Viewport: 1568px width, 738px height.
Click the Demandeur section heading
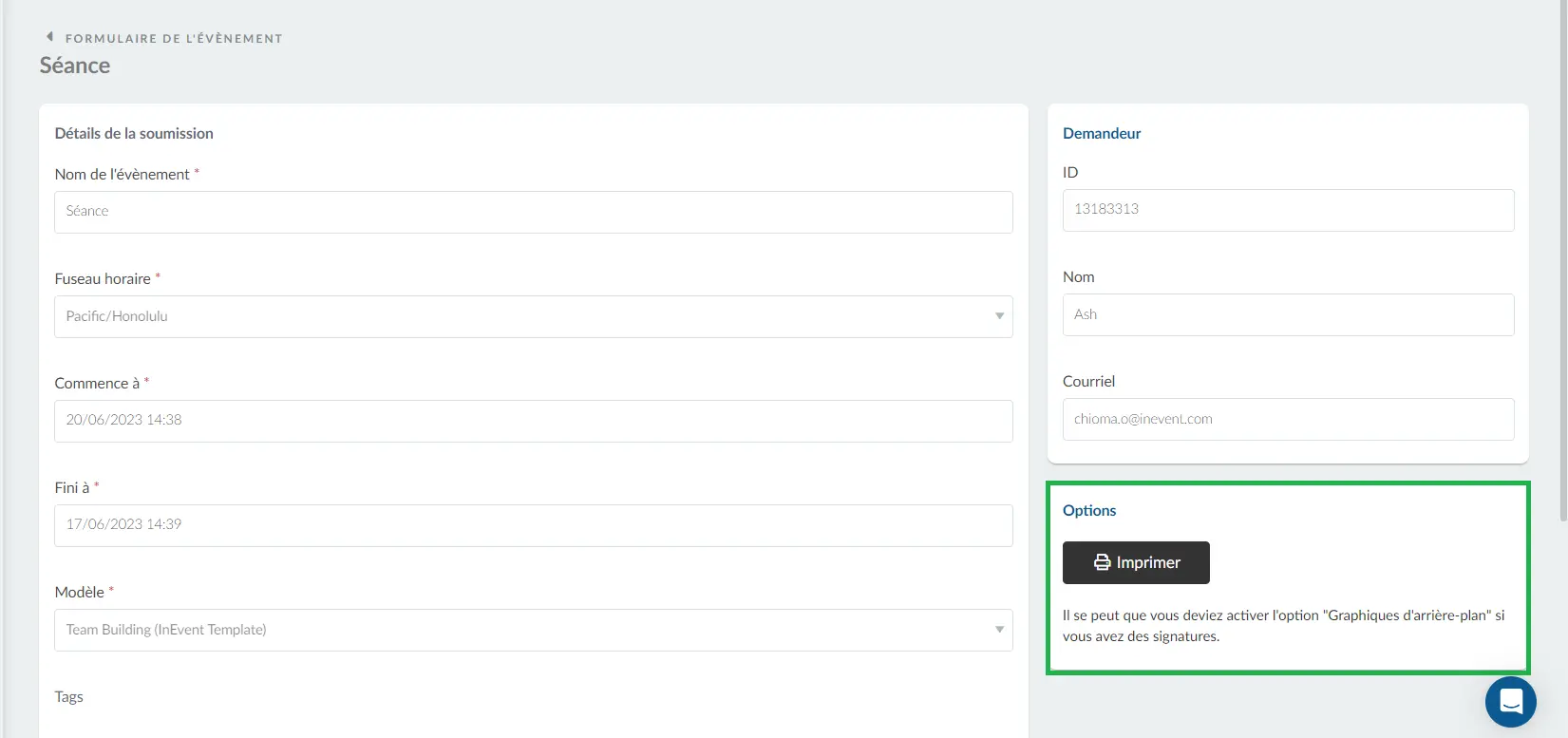click(x=1102, y=133)
